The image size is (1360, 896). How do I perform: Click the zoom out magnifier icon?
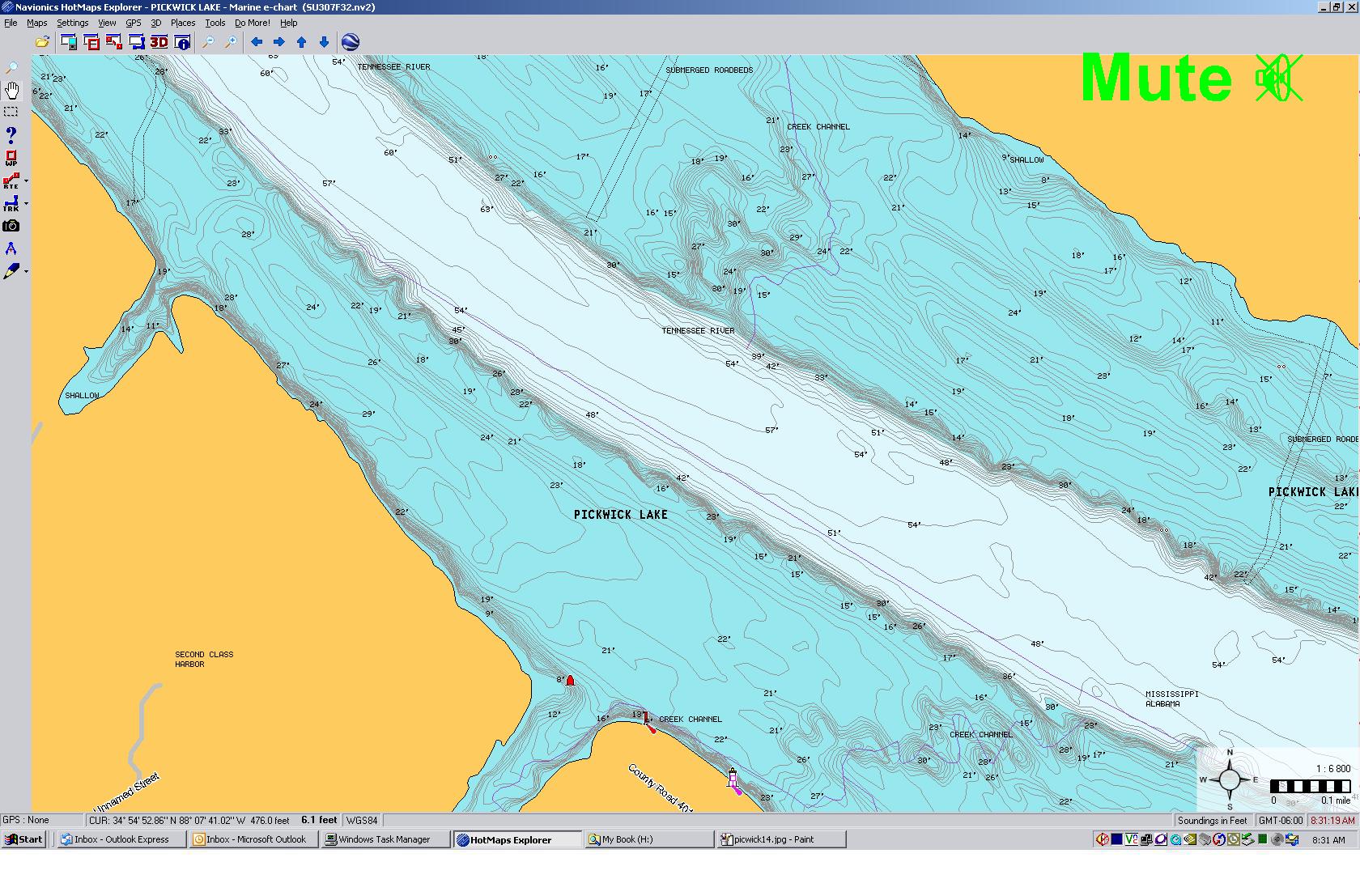click(208, 42)
